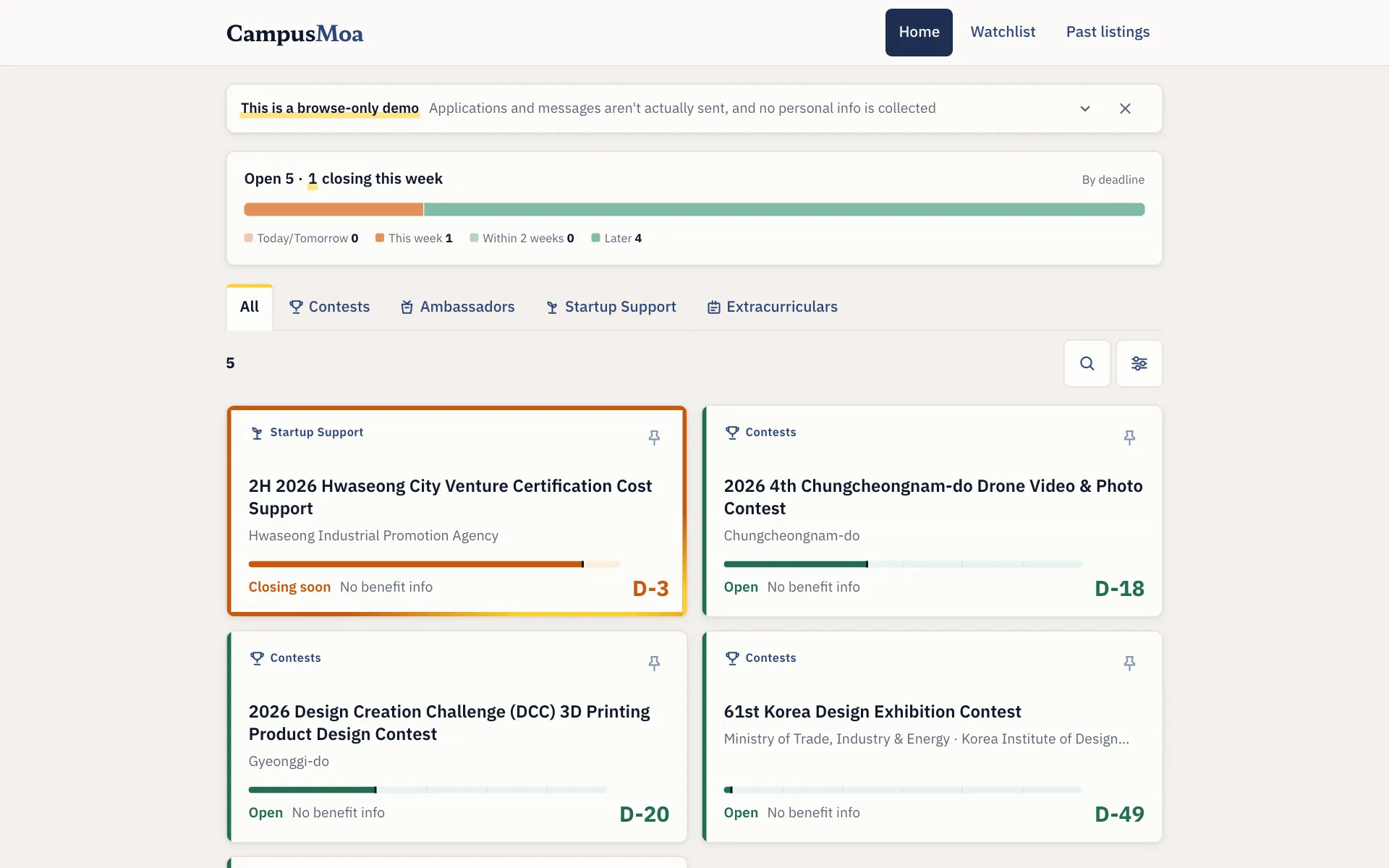
Task: Click the Startup Support category label on Hwaseong card
Action: point(317,433)
